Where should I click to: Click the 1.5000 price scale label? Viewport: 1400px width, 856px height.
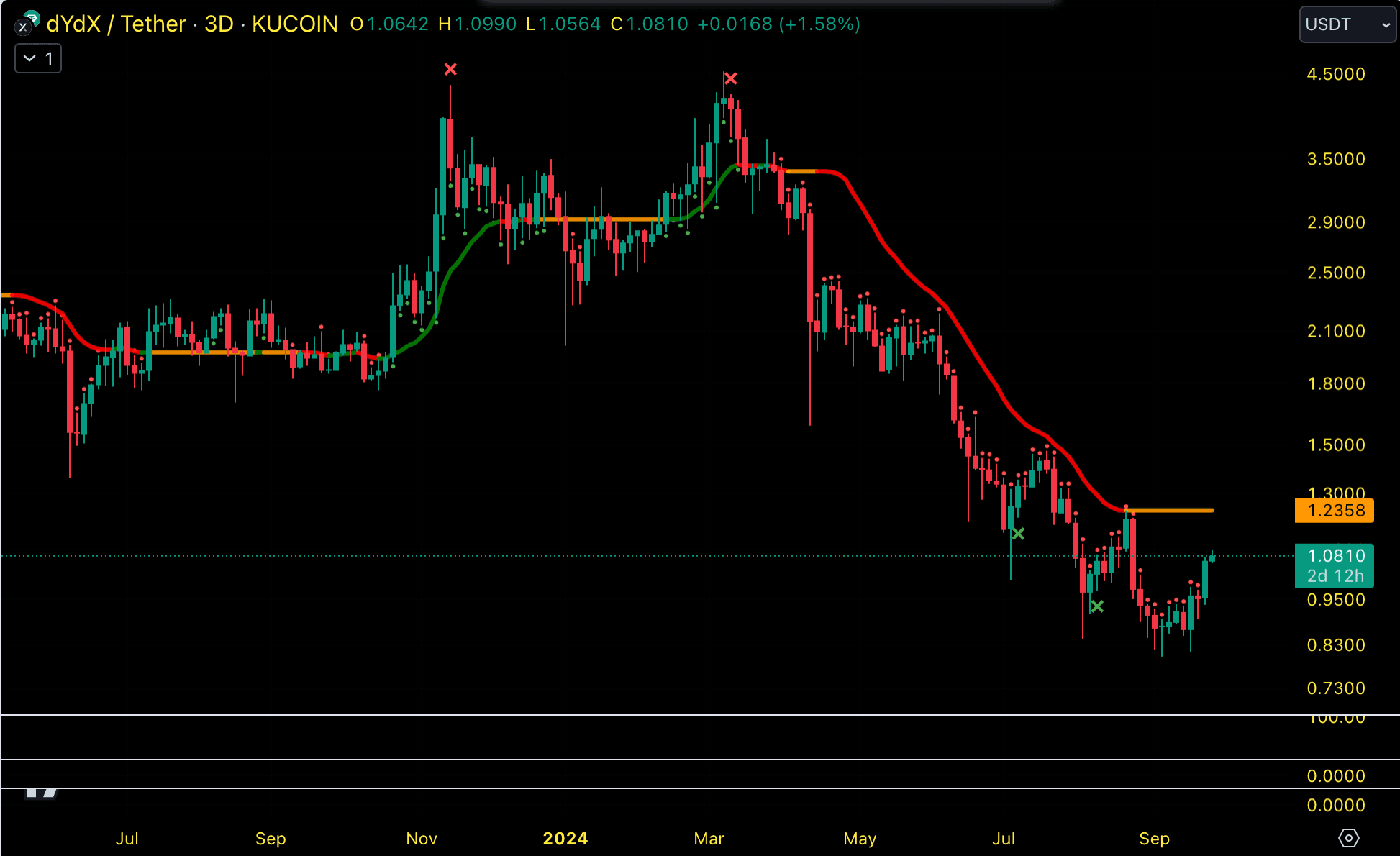pos(1336,445)
